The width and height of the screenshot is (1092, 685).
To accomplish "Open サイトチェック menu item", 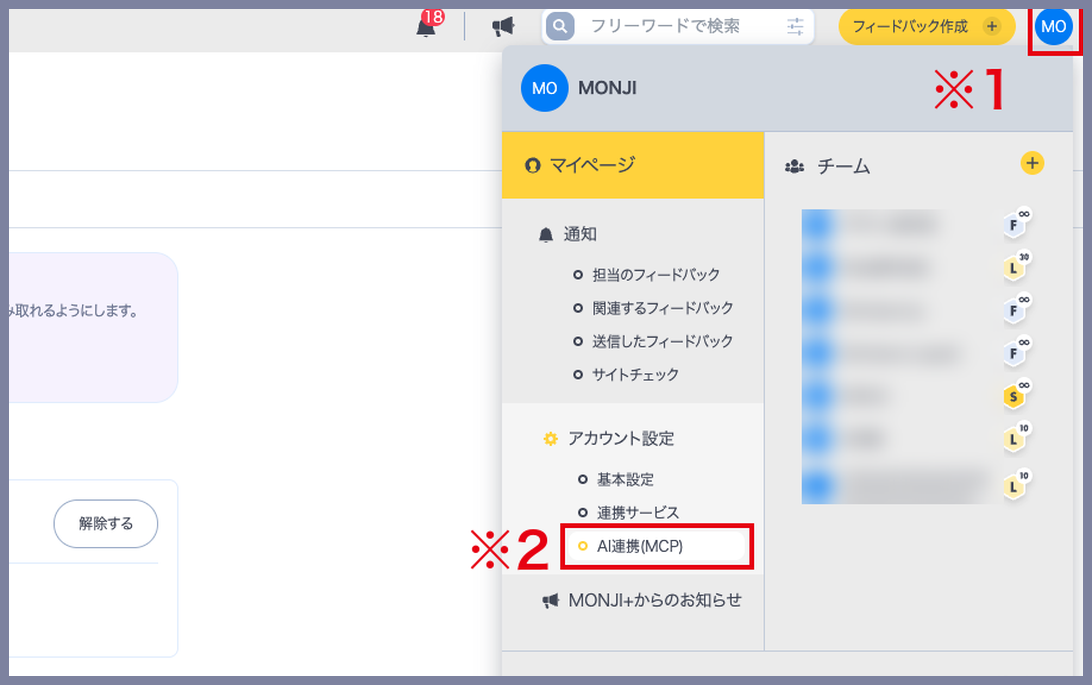I will pyautogui.click(x=635, y=375).
